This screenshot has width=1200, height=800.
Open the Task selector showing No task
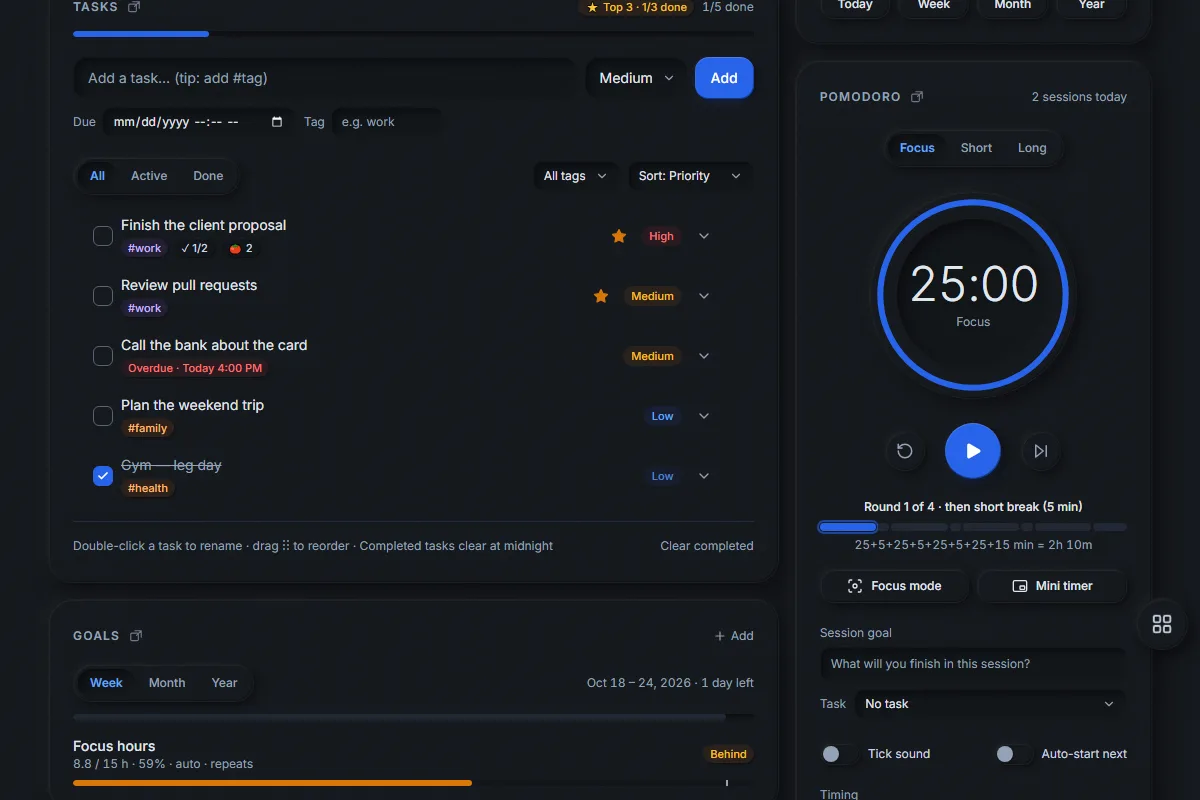(989, 704)
